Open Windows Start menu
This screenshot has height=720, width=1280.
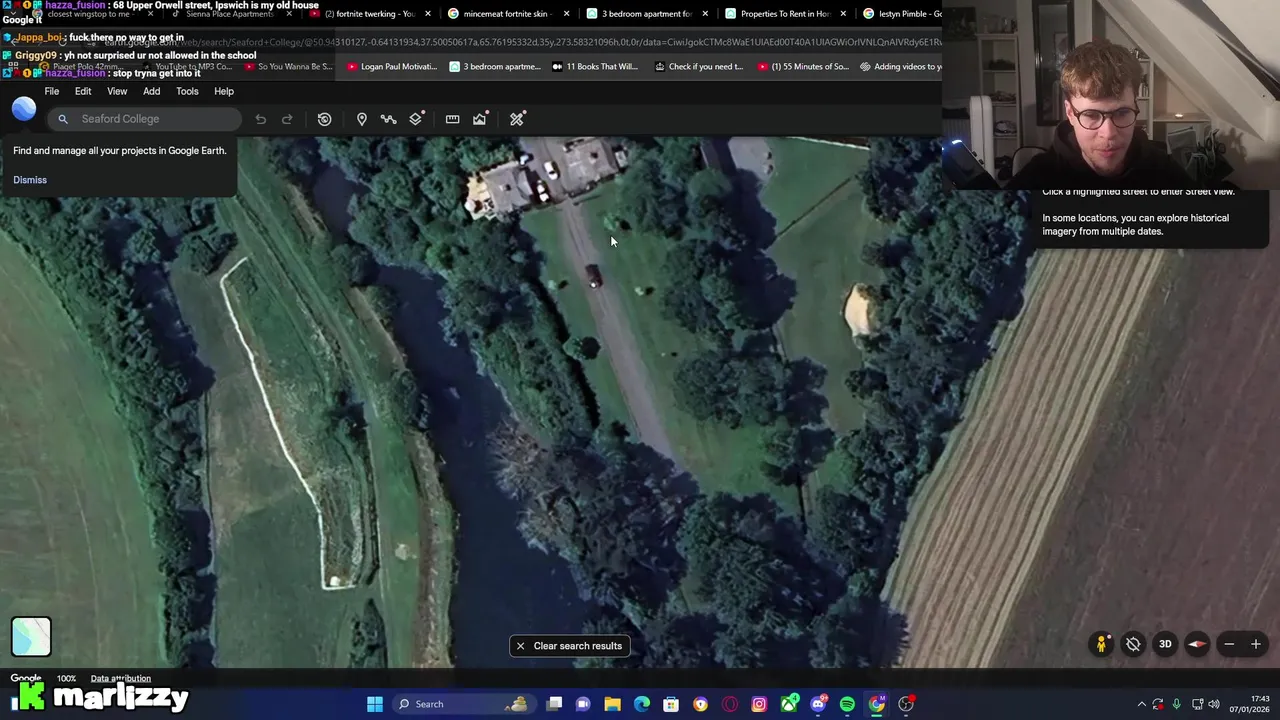(x=374, y=704)
